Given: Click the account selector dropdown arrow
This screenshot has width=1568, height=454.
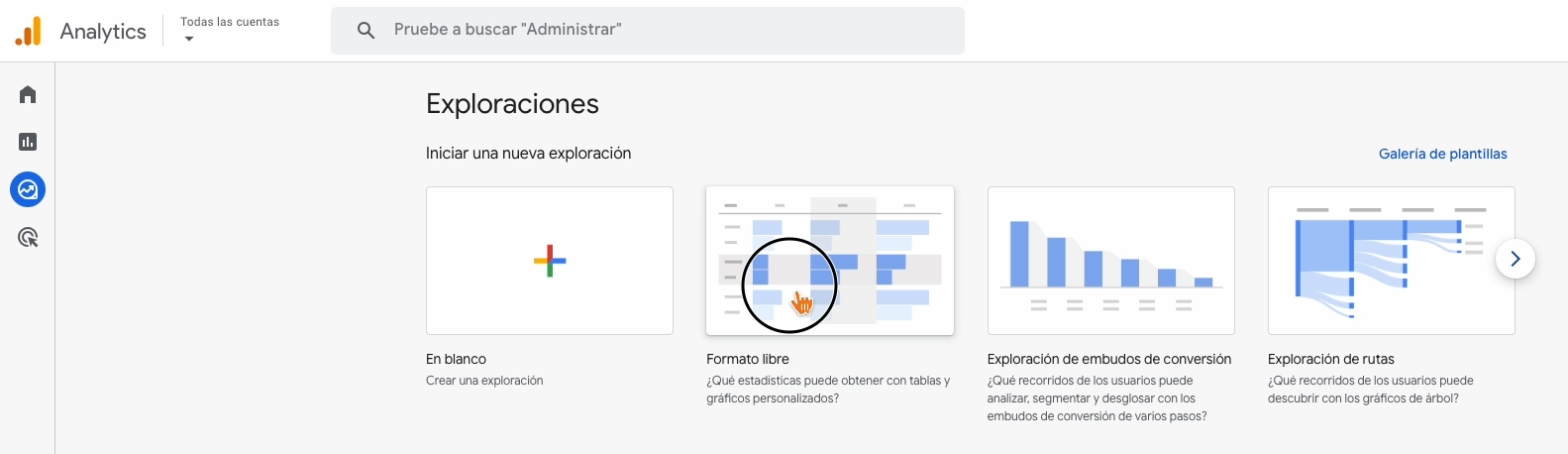Looking at the screenshot, I should coord(189,40).
